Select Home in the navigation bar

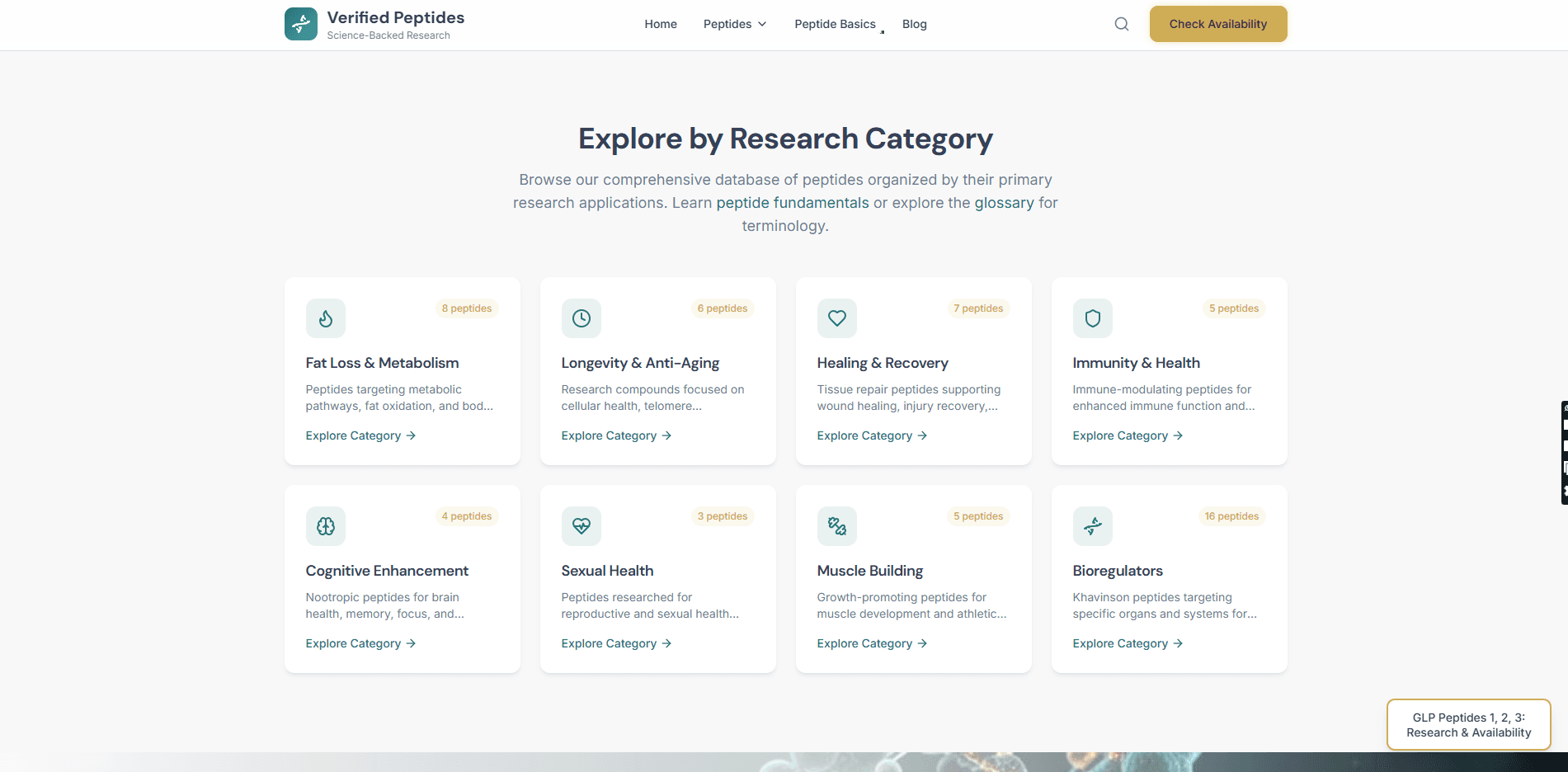661,24
